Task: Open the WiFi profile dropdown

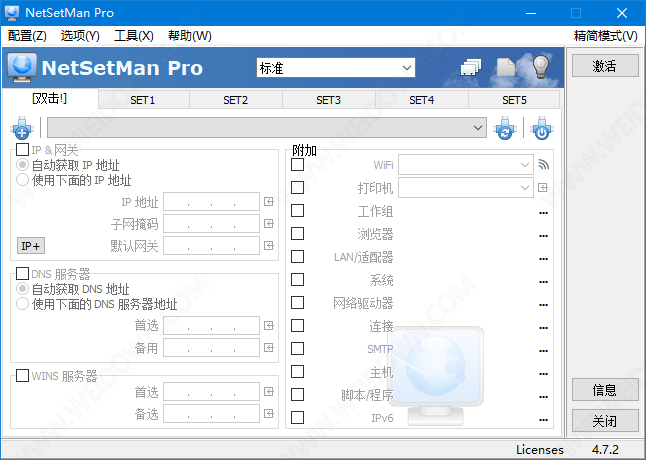Action: coord(466,165)
